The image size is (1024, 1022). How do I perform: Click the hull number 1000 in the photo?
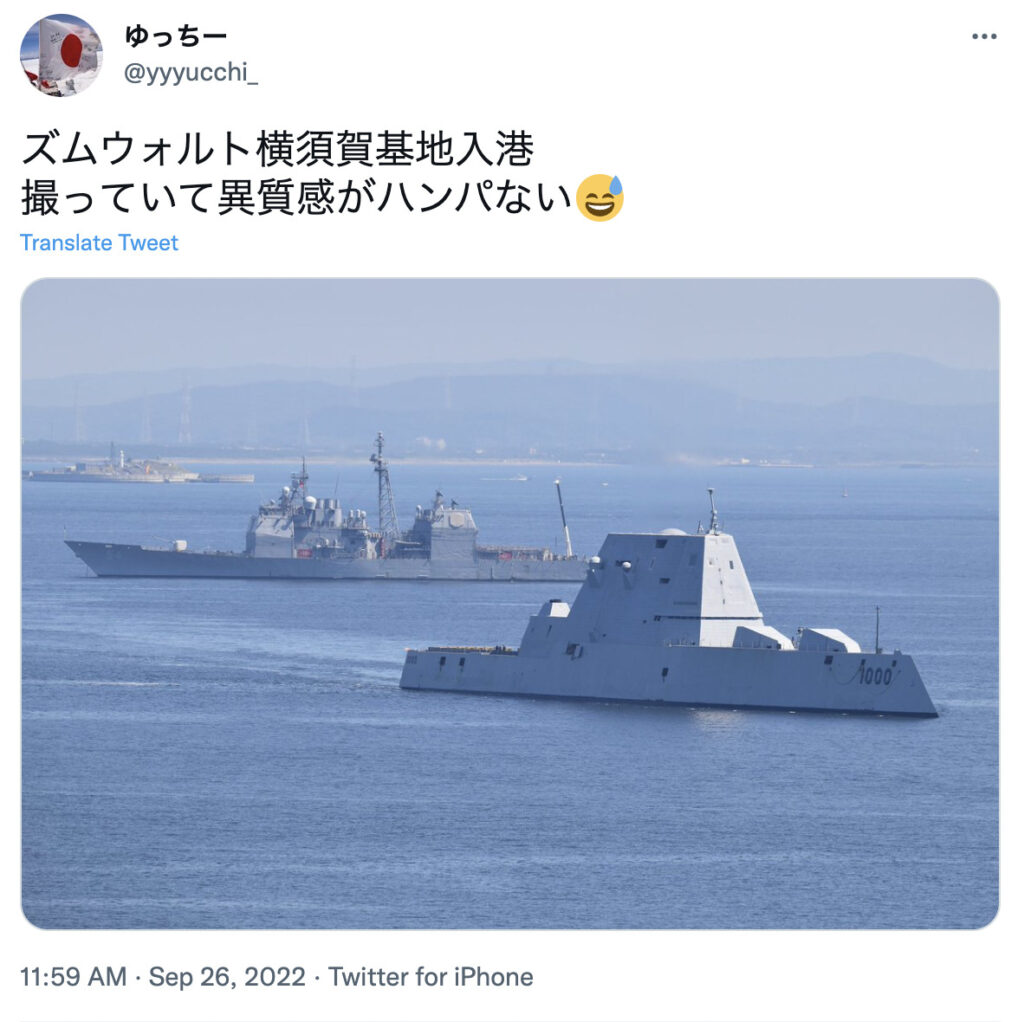click(874, 675)
